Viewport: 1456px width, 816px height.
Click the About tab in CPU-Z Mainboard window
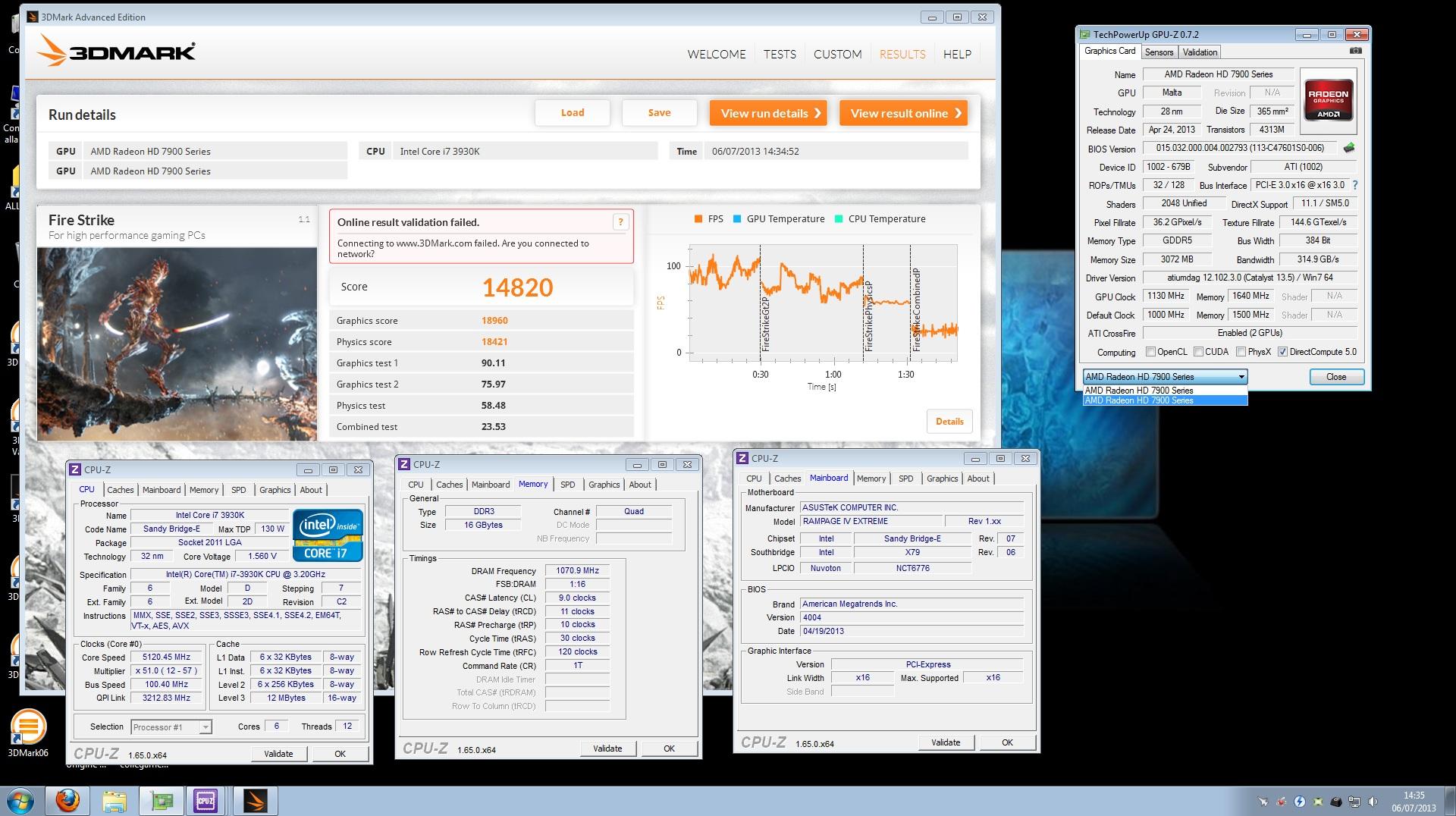tap(977, 479)
